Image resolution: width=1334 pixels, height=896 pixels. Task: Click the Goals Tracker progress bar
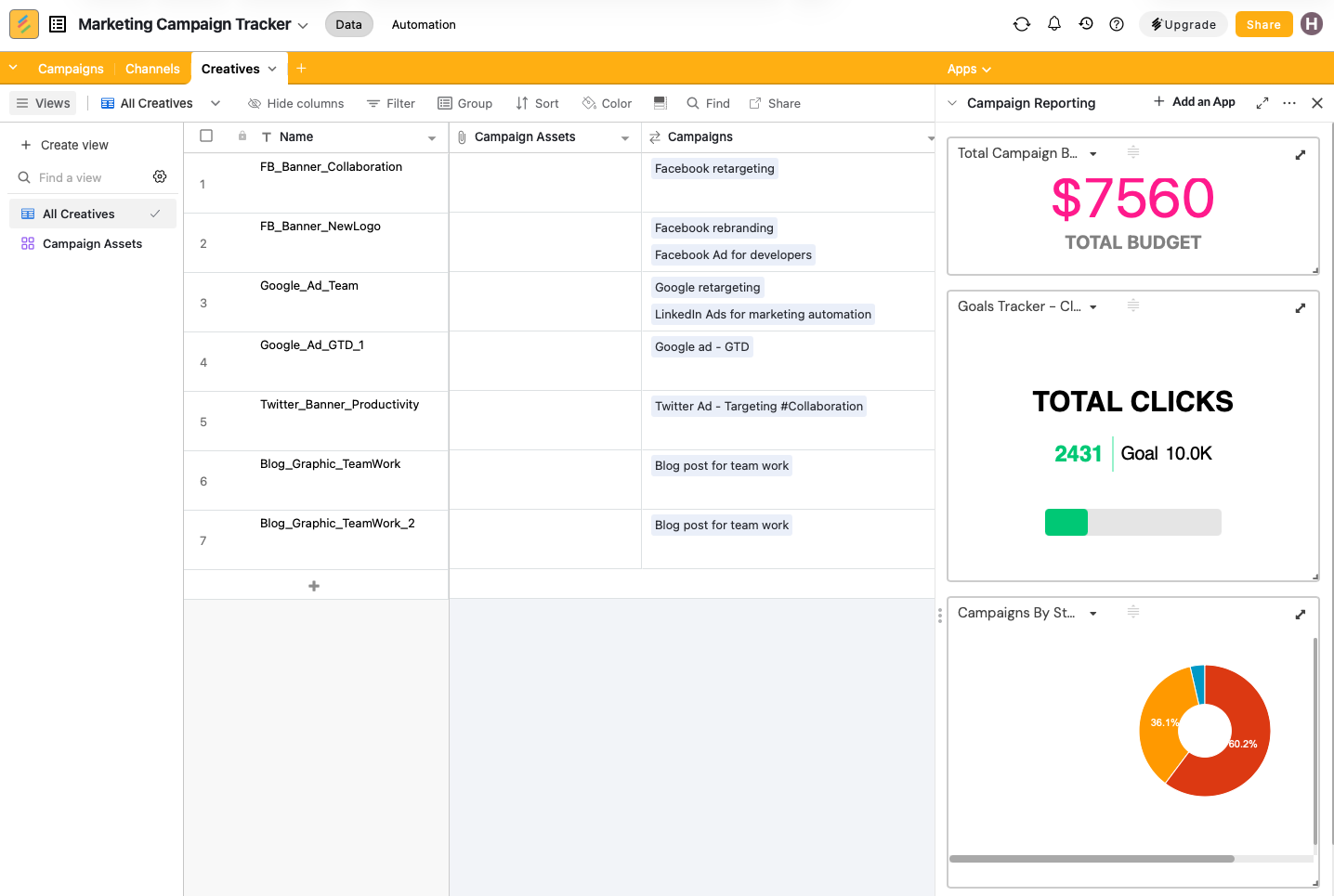(1132, 522)
